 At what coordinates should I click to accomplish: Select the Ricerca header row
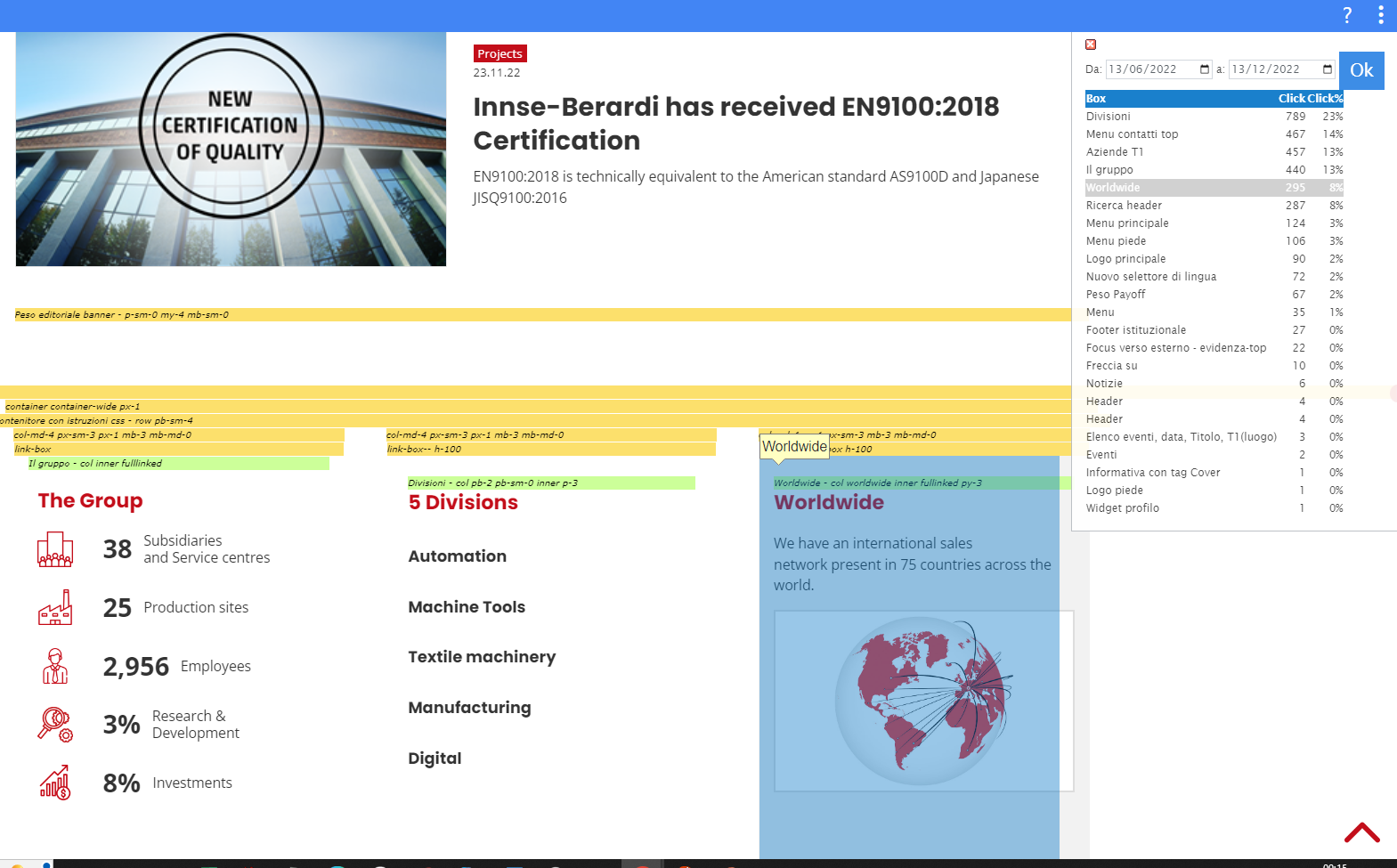coord(1214,206)
